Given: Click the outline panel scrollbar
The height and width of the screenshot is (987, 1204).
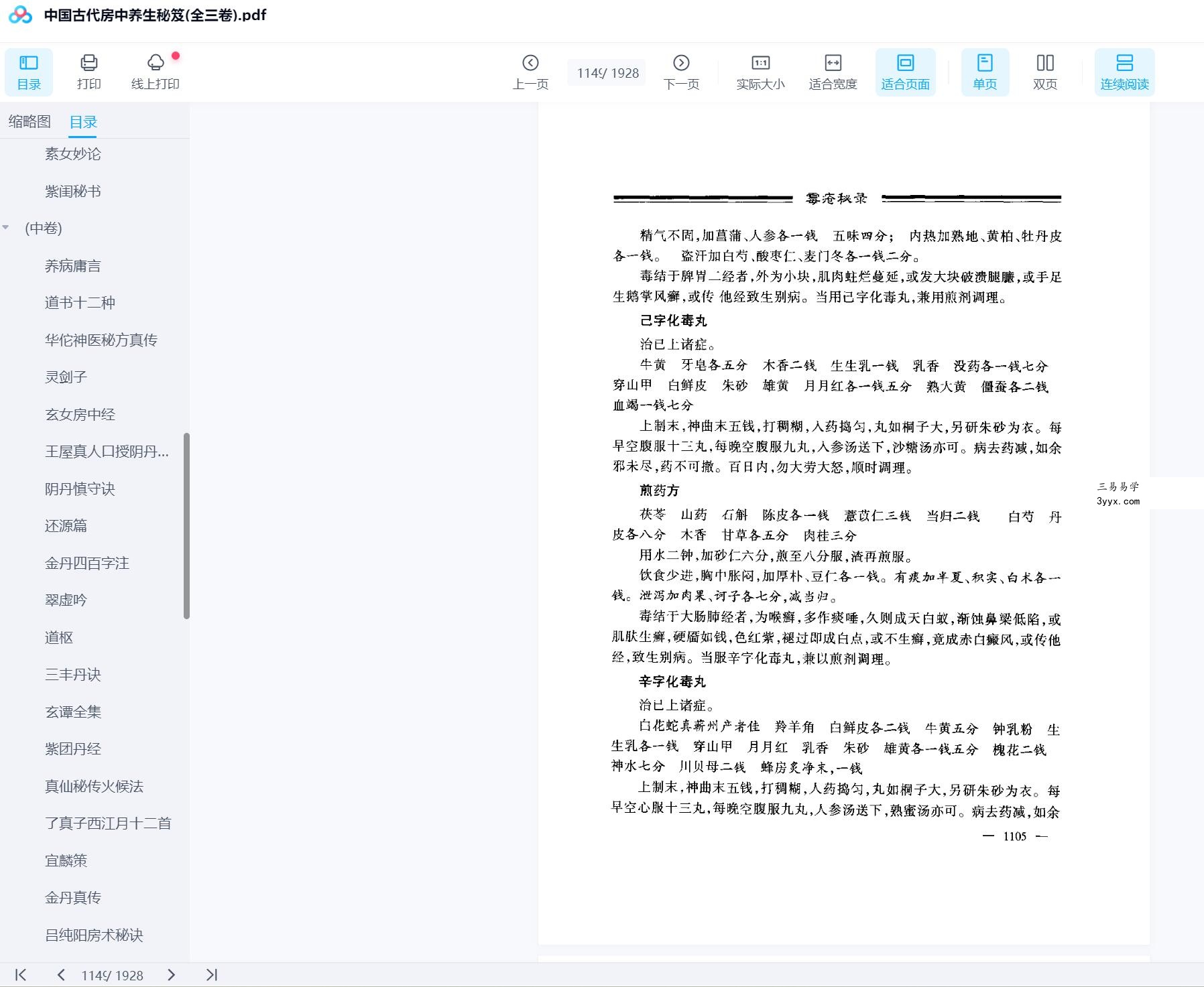Looking at the screenshot, I should click(186, 526).
